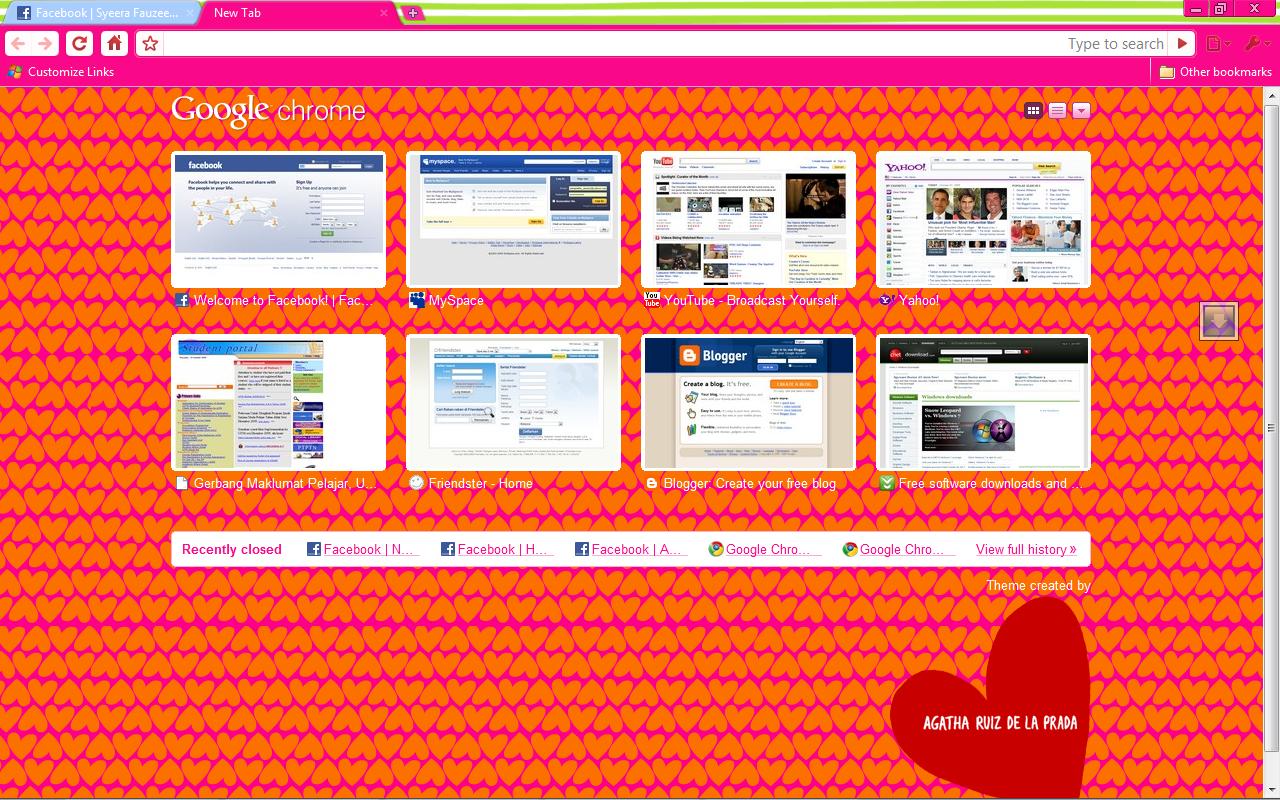
Task: Switch to list view
Action: [1057, 111]
